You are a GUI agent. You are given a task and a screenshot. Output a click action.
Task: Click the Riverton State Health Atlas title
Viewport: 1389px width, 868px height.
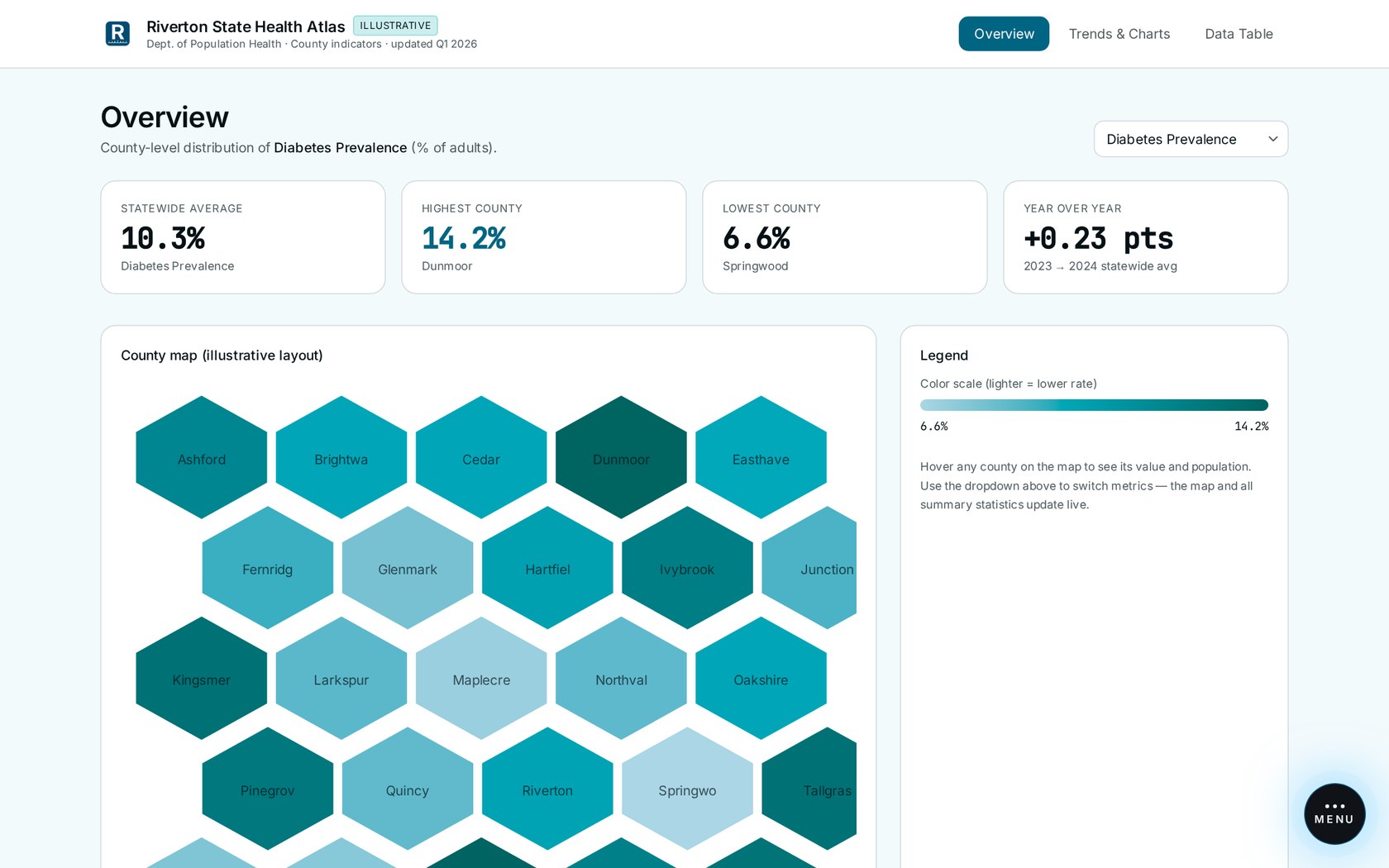click(x=246, y=26)
